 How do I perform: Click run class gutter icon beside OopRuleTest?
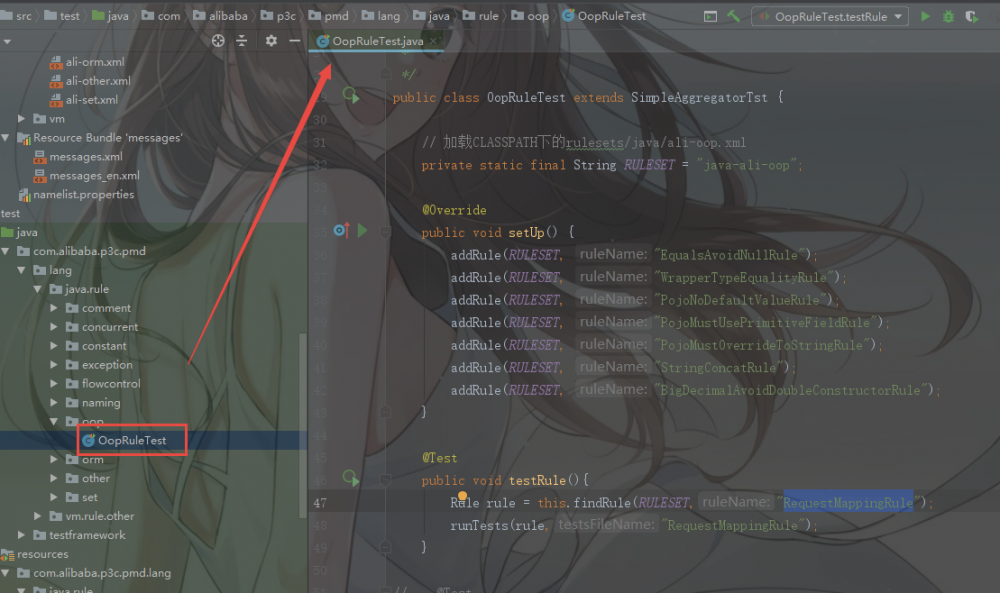pyautogui.click(x=351, y=96)
